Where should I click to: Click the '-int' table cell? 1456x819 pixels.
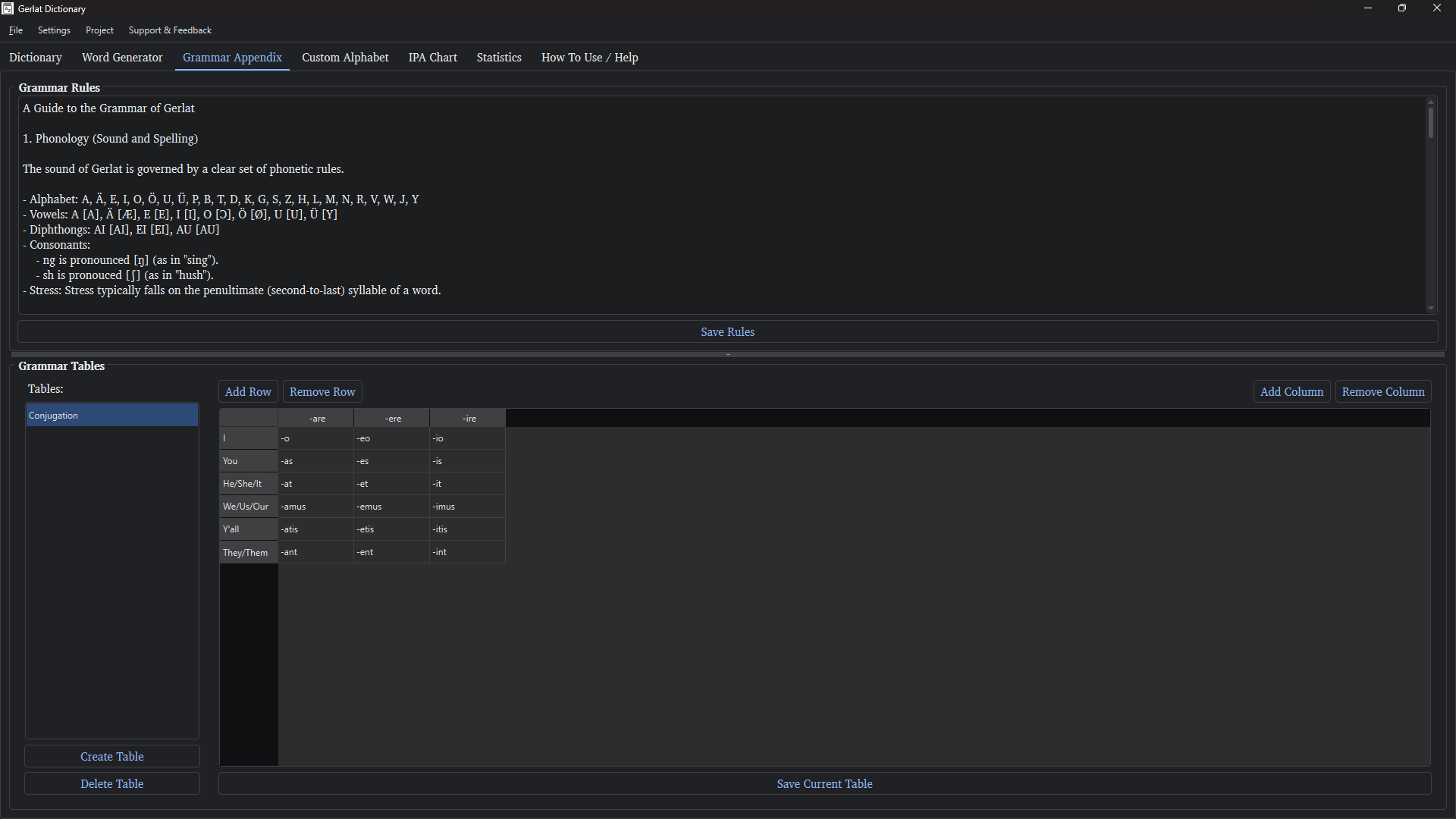tap(468, 552)
